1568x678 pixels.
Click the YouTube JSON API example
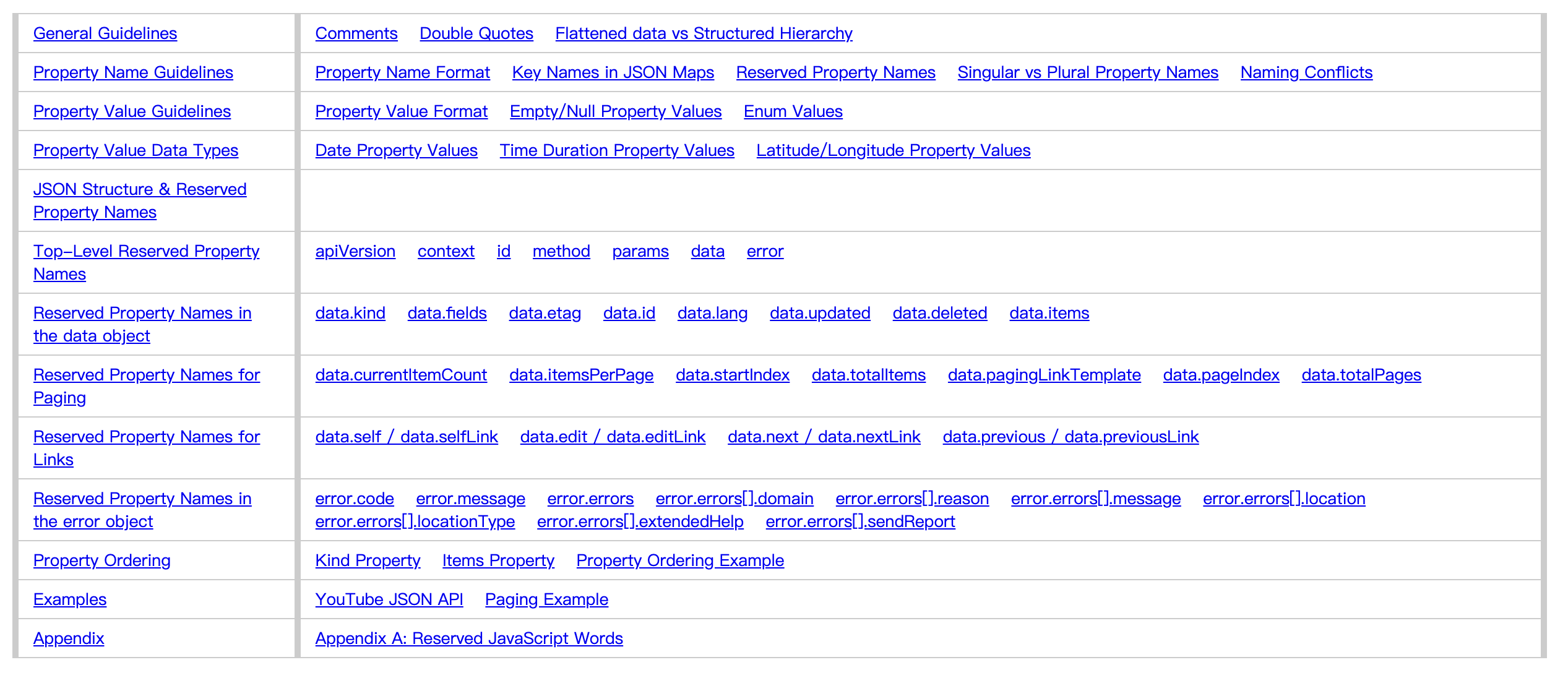389,599
